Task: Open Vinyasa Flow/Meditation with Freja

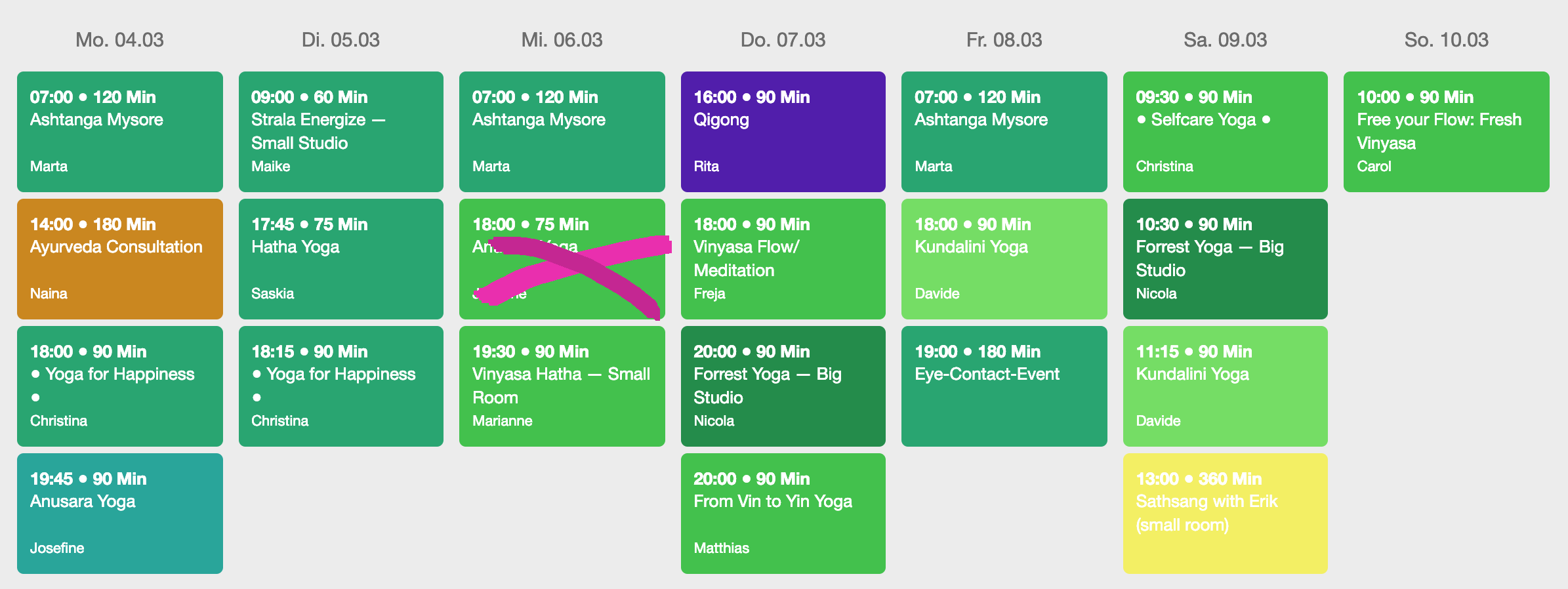Action: (x=783, y=259)
